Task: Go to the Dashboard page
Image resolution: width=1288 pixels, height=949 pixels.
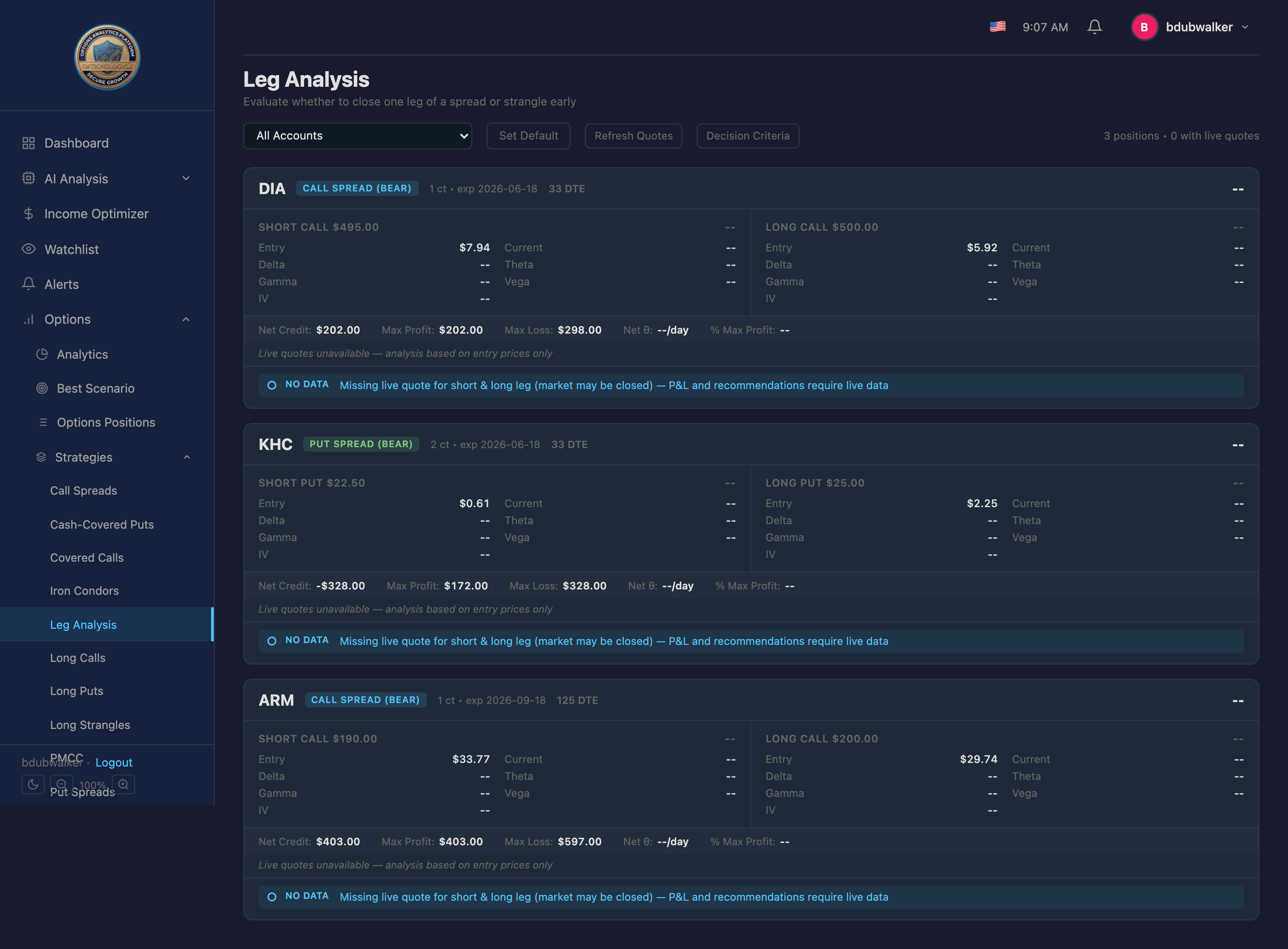Action: (x=76, y=143)
